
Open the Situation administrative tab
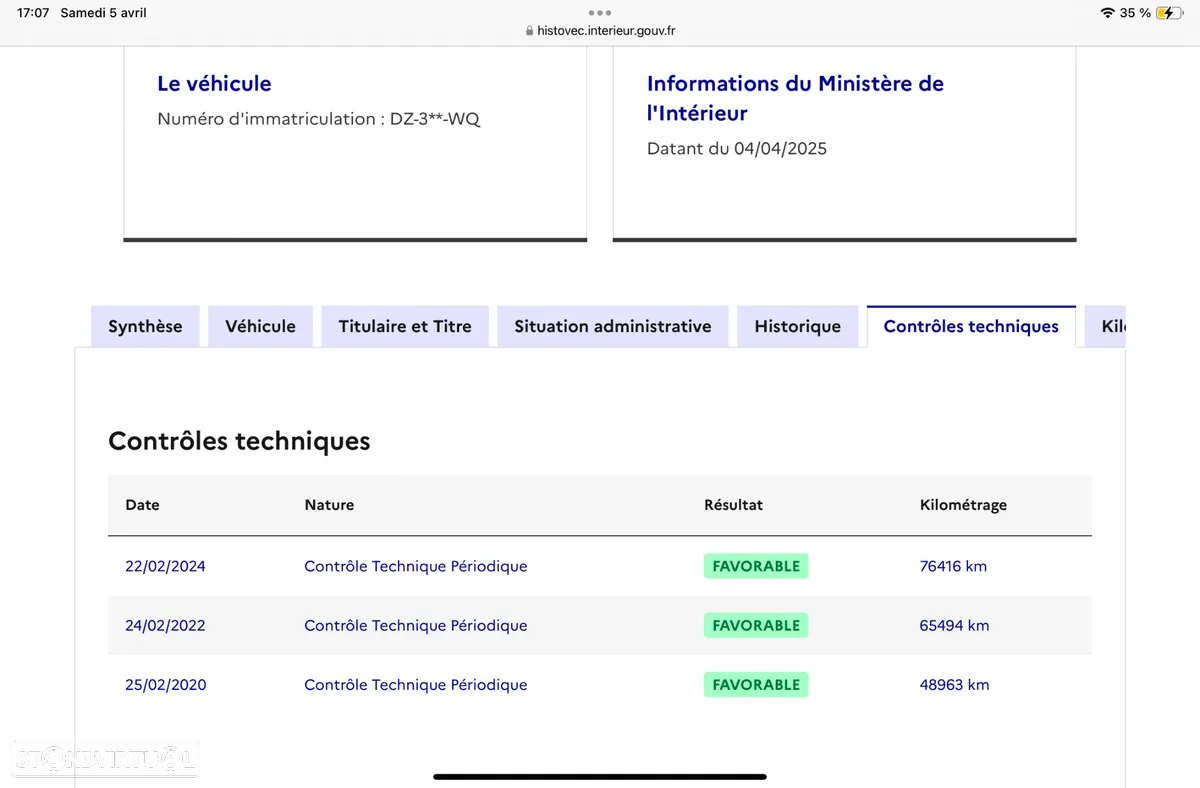(613, 326)
